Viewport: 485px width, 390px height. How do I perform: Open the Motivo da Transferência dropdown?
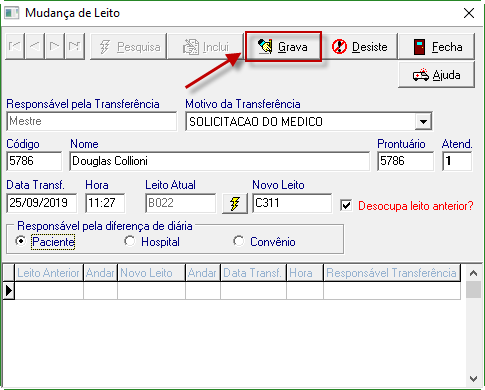(x=423, y=121)
